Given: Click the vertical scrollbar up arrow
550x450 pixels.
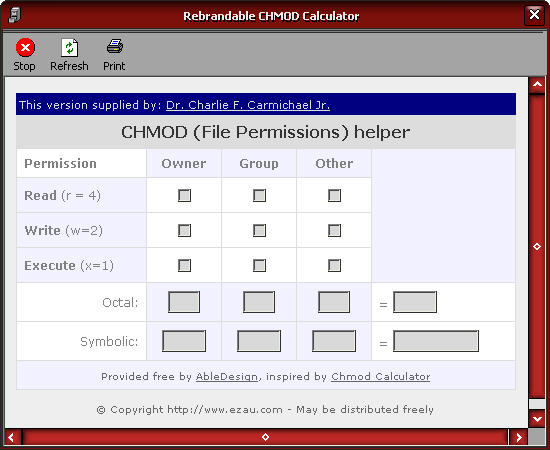Looking at the screenshot, I should click(537, 85).
